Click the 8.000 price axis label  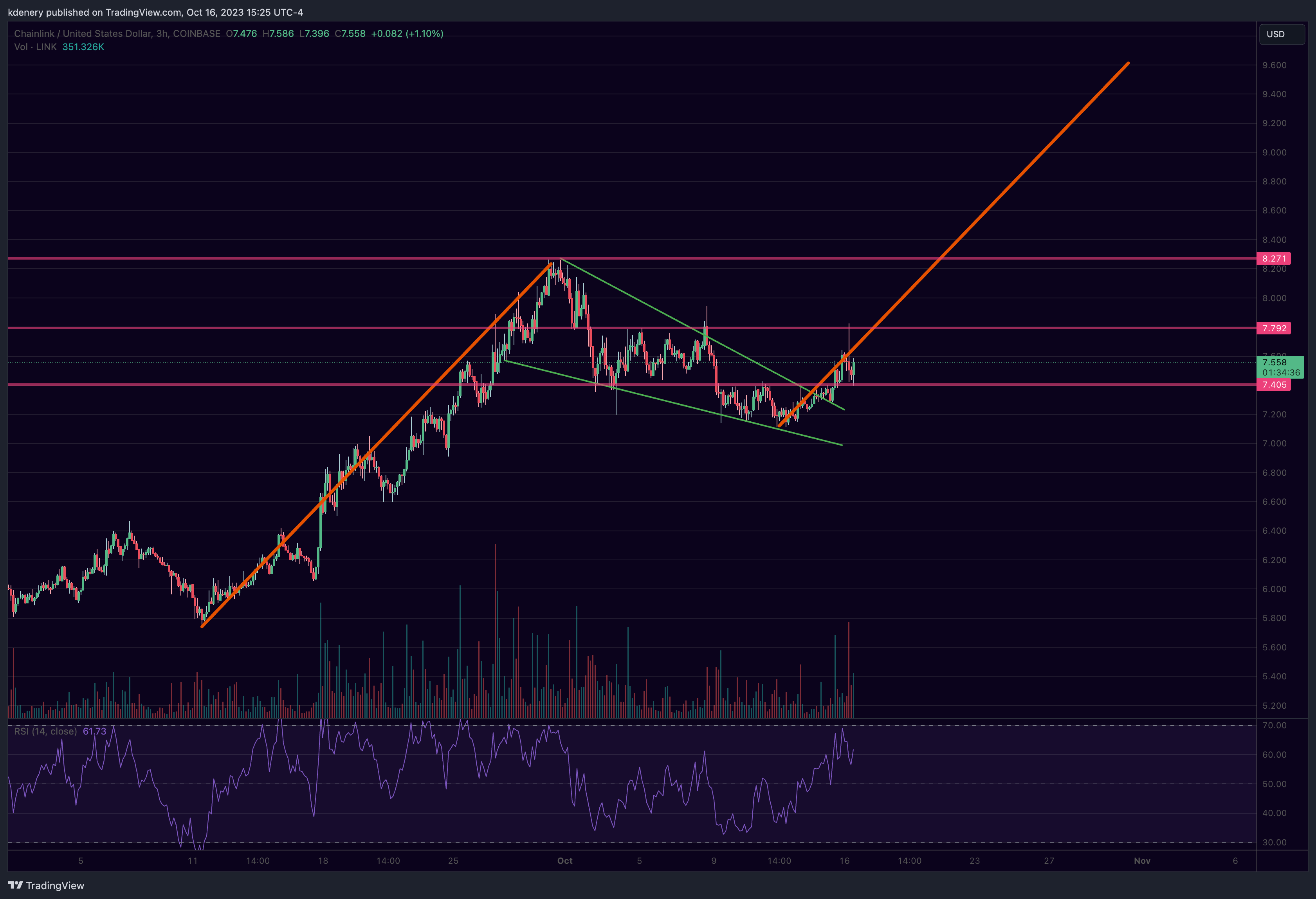coord(1274,298)
